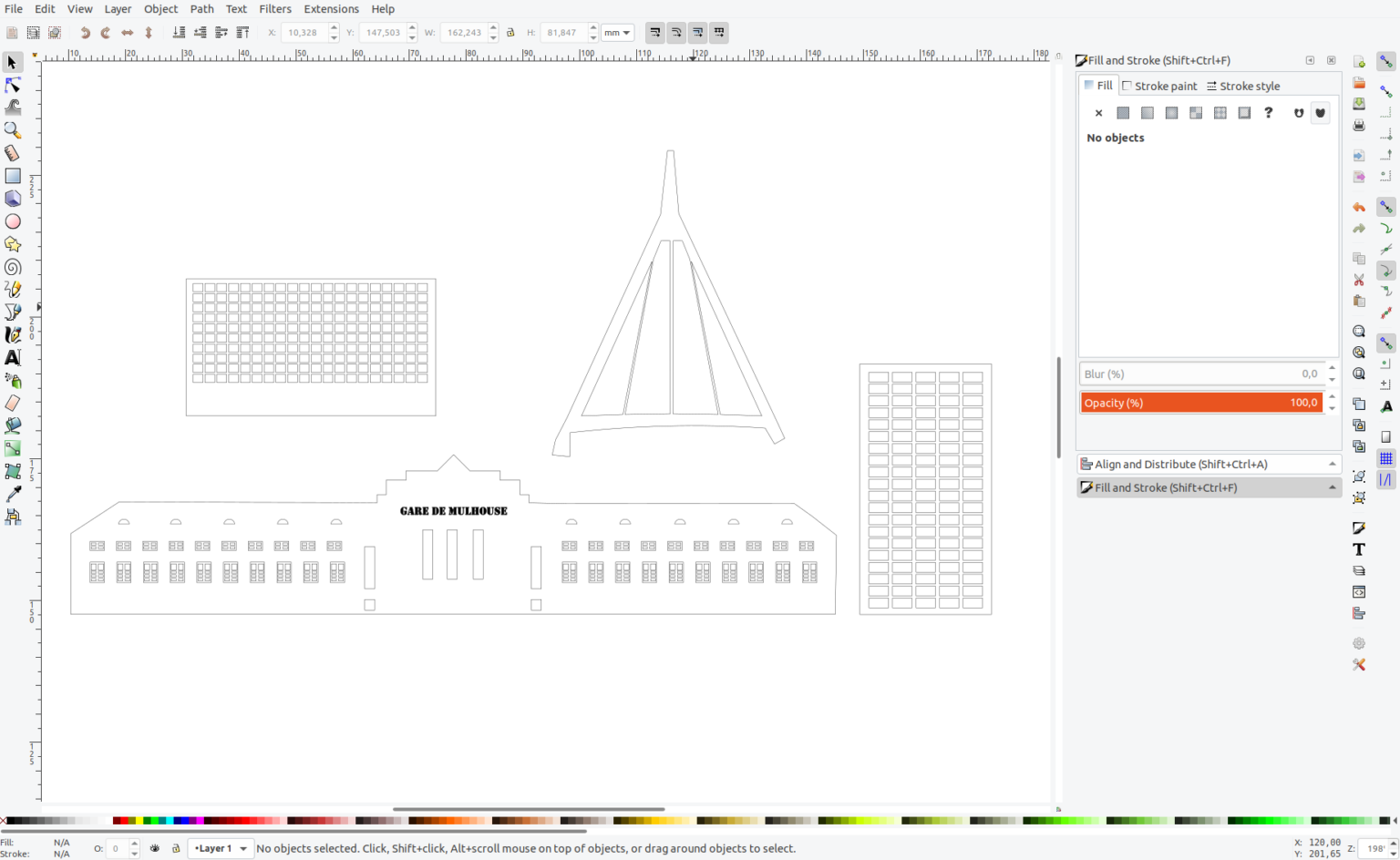Toggle snap to guides button
Viewport: 1400px width, 860px height.
[1385, 480]
